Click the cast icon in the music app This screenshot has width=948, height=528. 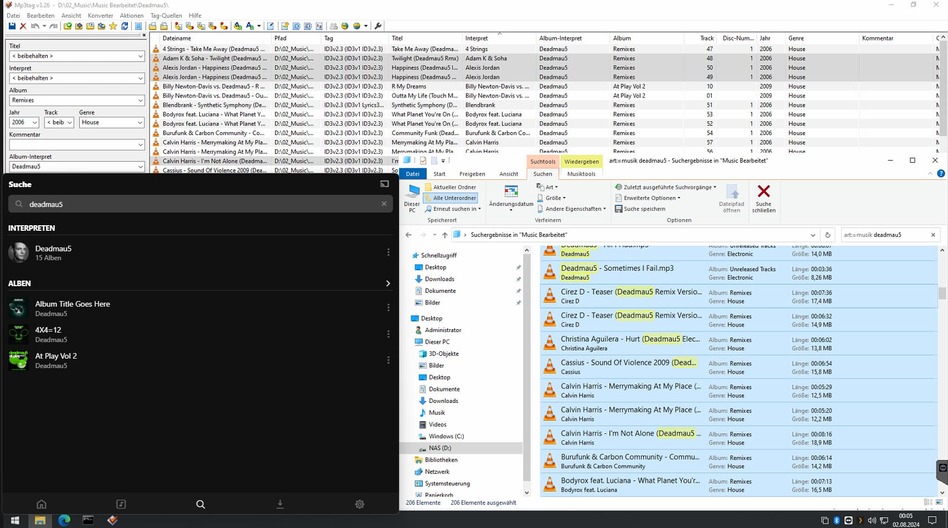tap(384, 184)
